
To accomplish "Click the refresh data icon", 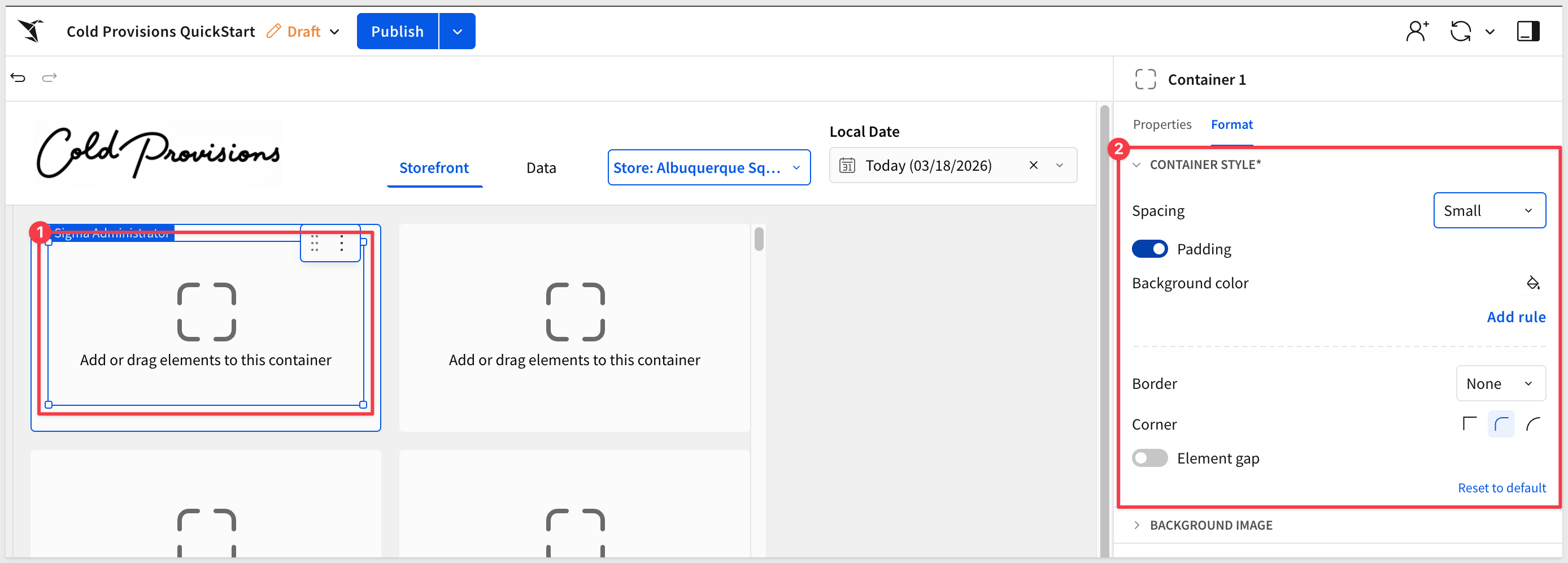I will point(1460,31).
